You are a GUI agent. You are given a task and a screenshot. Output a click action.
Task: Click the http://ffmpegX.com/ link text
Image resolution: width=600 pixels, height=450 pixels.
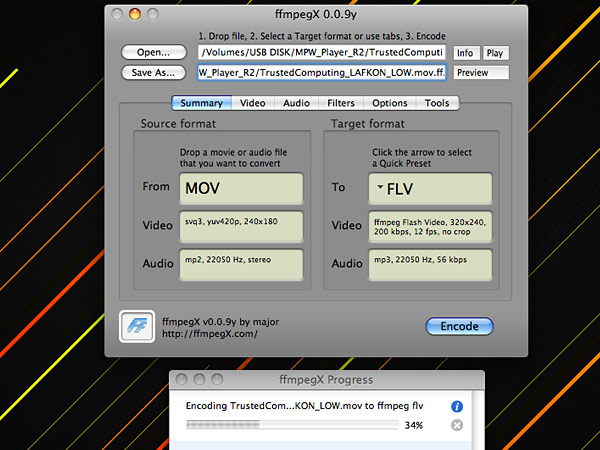point(210,334)
